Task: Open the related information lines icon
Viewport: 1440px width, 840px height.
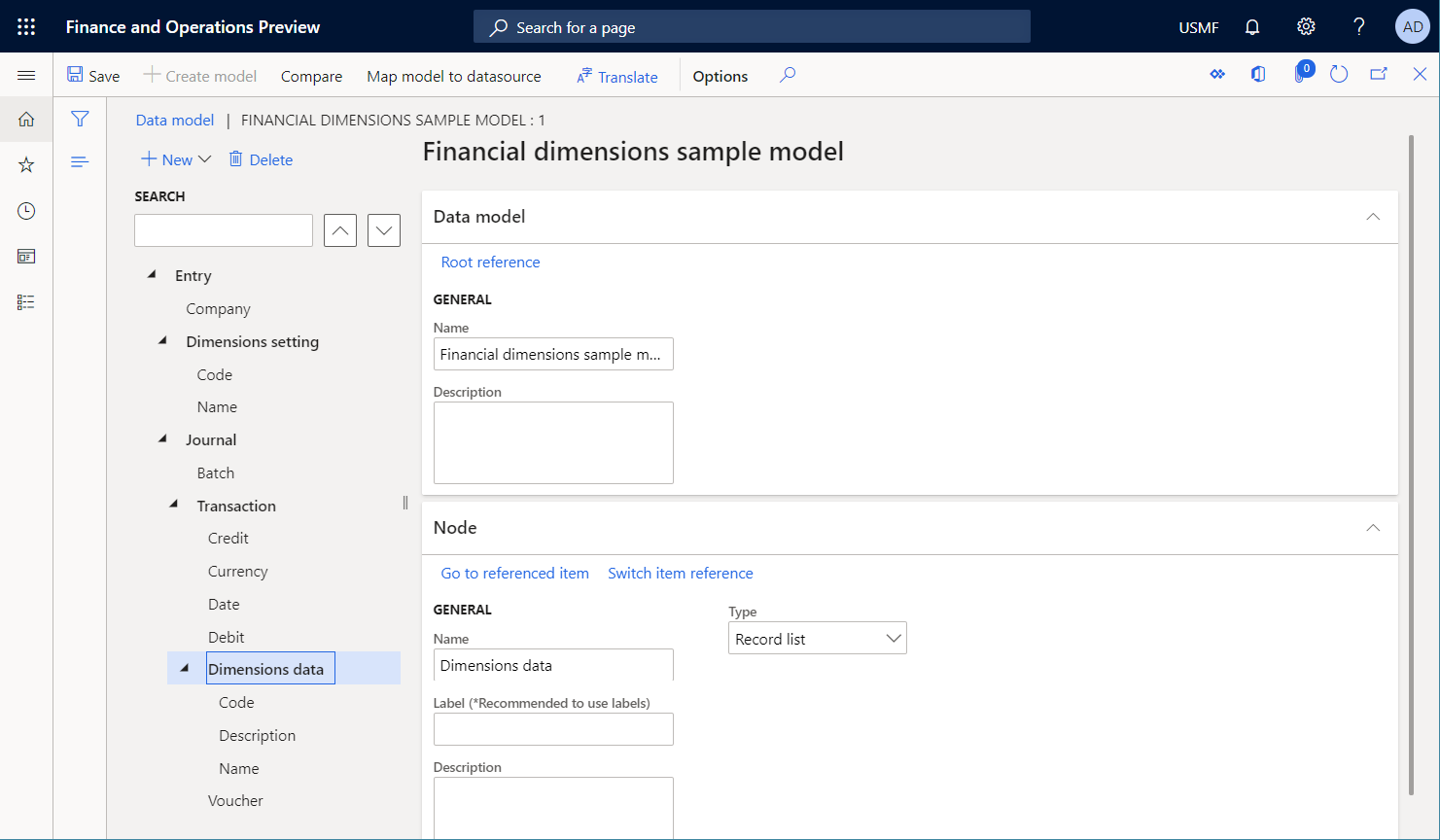Action: 80,161
